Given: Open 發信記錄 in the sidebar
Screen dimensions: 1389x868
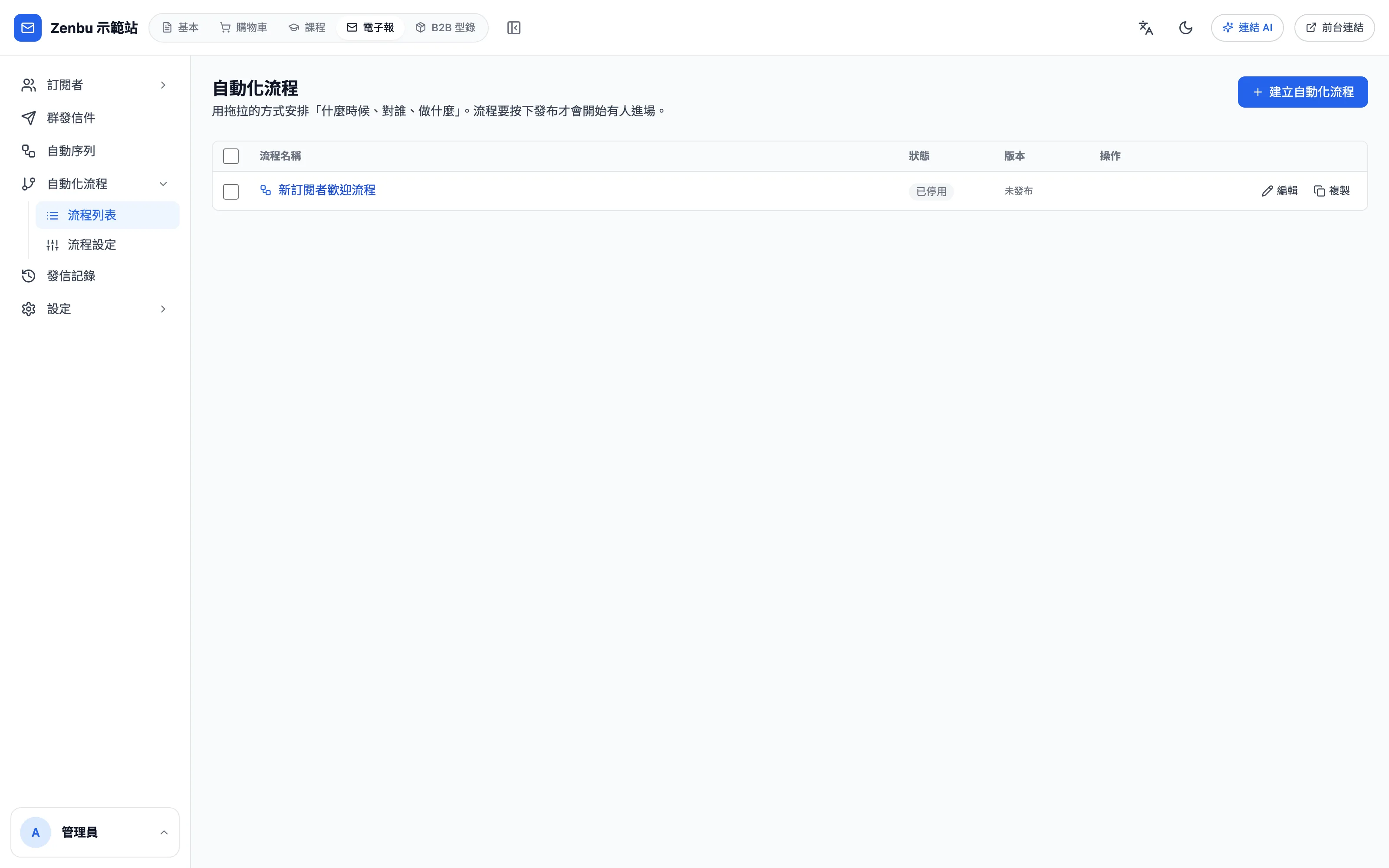Looking at the screenshot, I should coord(95,276).
